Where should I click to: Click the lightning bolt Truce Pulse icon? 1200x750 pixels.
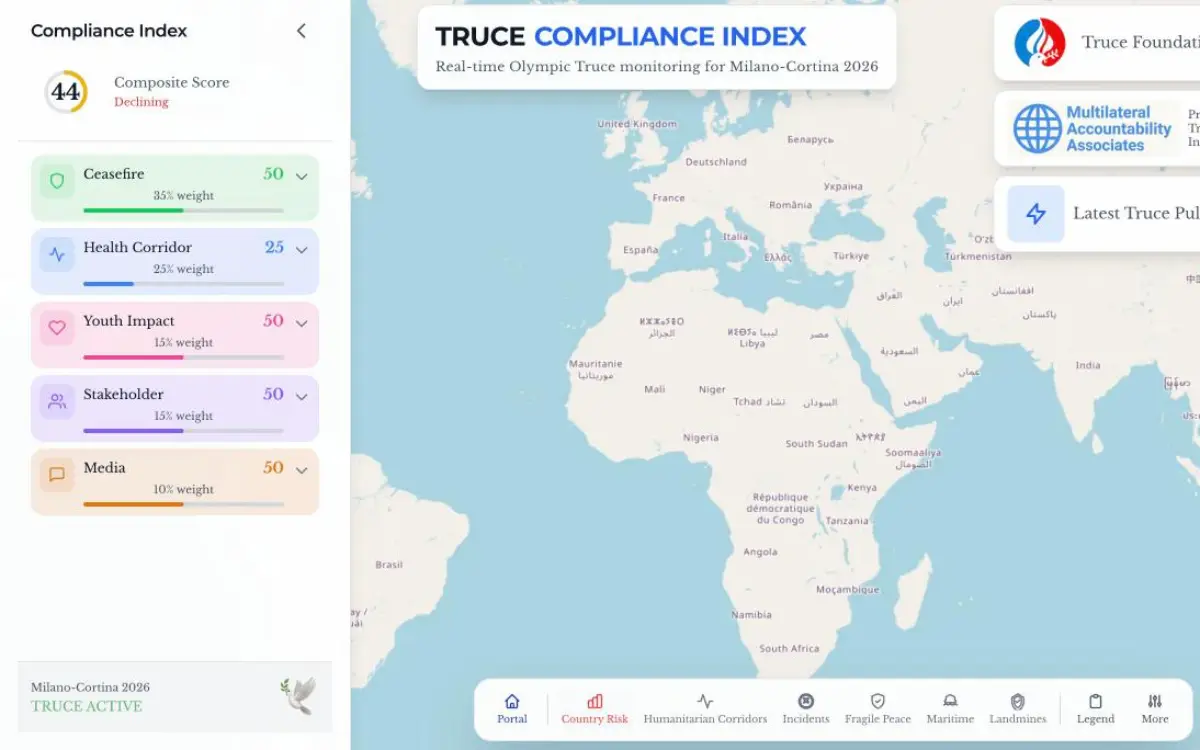pyautogui.click(x=1036, y=213)
